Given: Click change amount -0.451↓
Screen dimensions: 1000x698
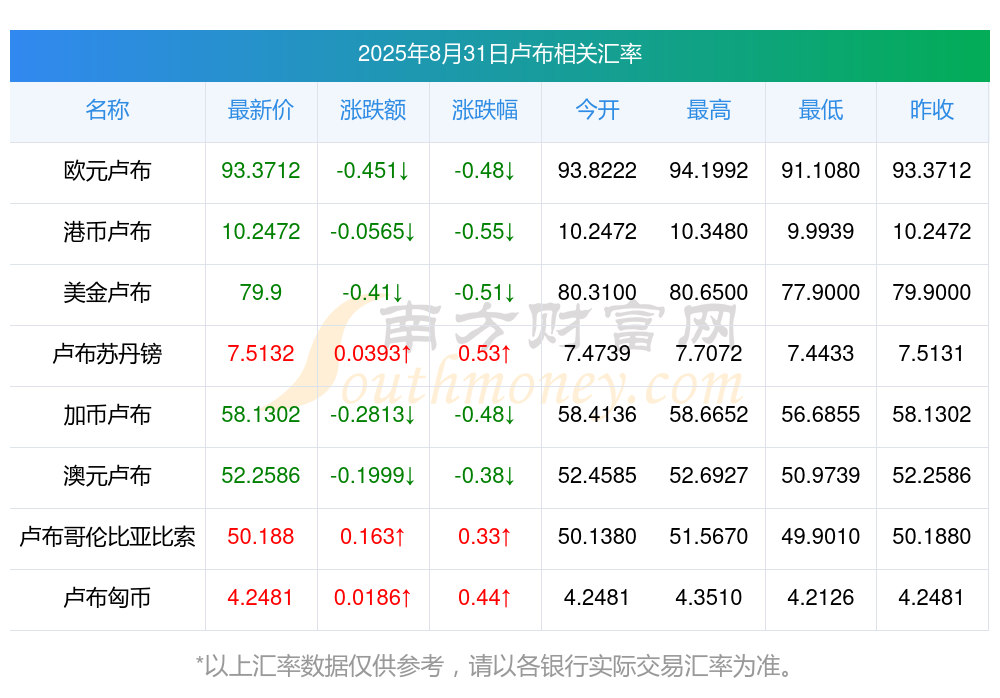Looking at the screenshot, I should (373, 170).
